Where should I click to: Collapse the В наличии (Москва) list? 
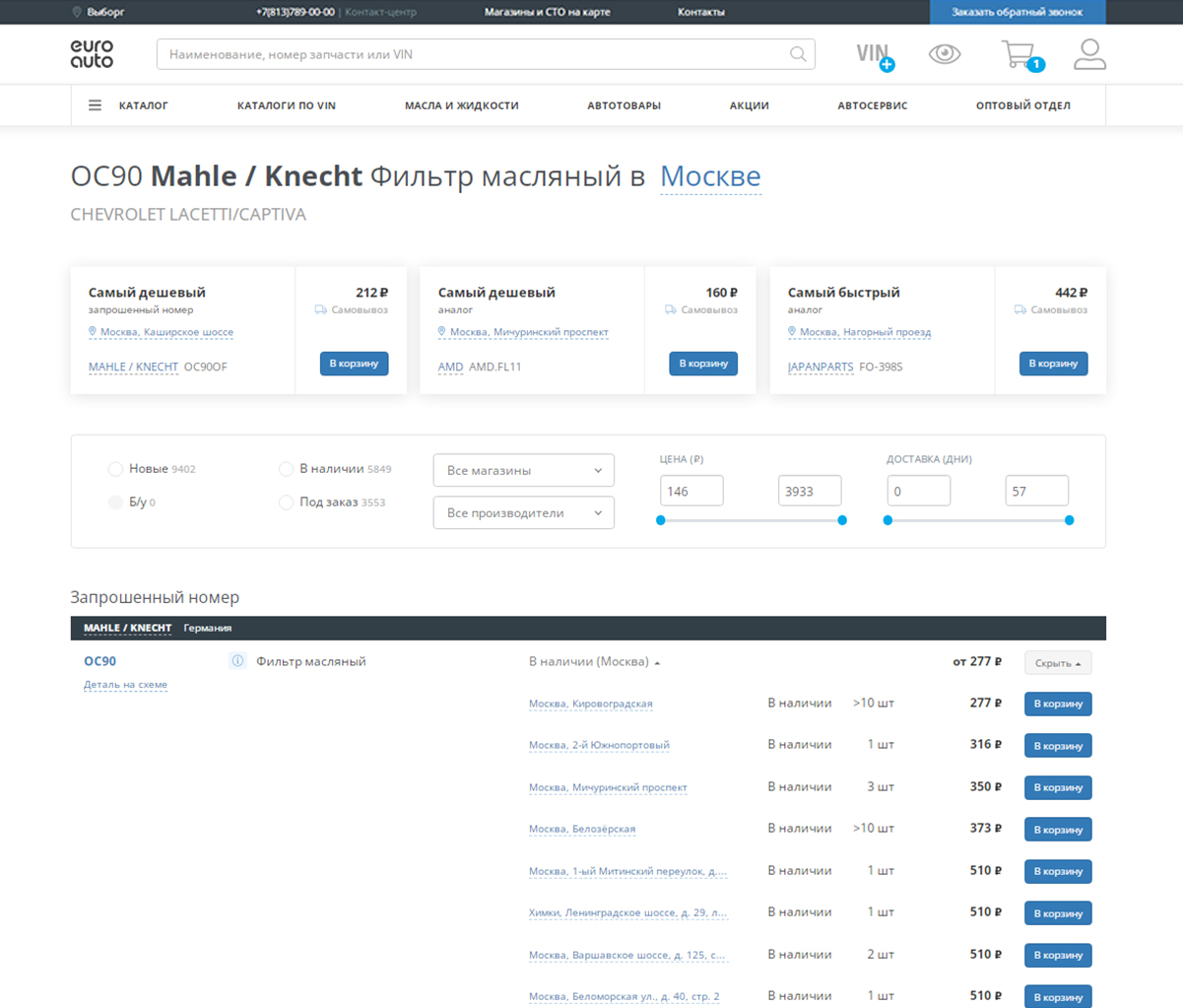coord(594,662)
